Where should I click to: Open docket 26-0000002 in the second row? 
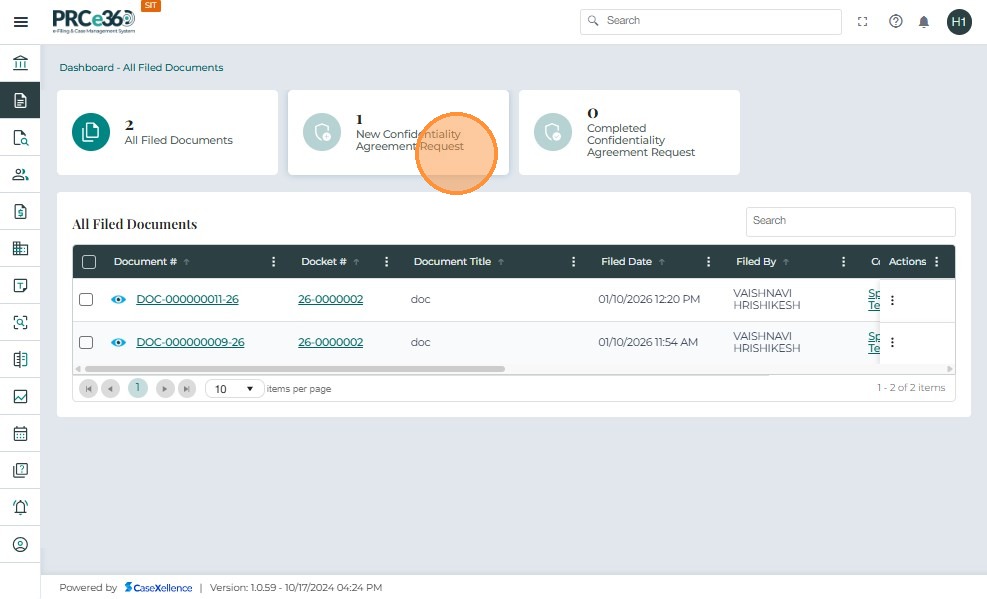(330, 342)
